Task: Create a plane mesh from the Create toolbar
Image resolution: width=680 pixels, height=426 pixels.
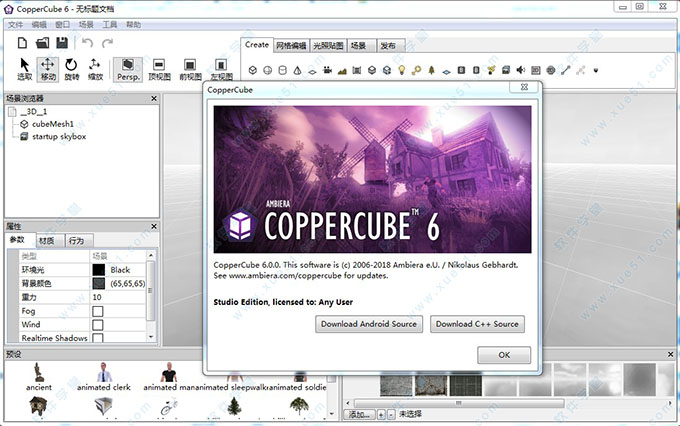Action: pos(312,71)
